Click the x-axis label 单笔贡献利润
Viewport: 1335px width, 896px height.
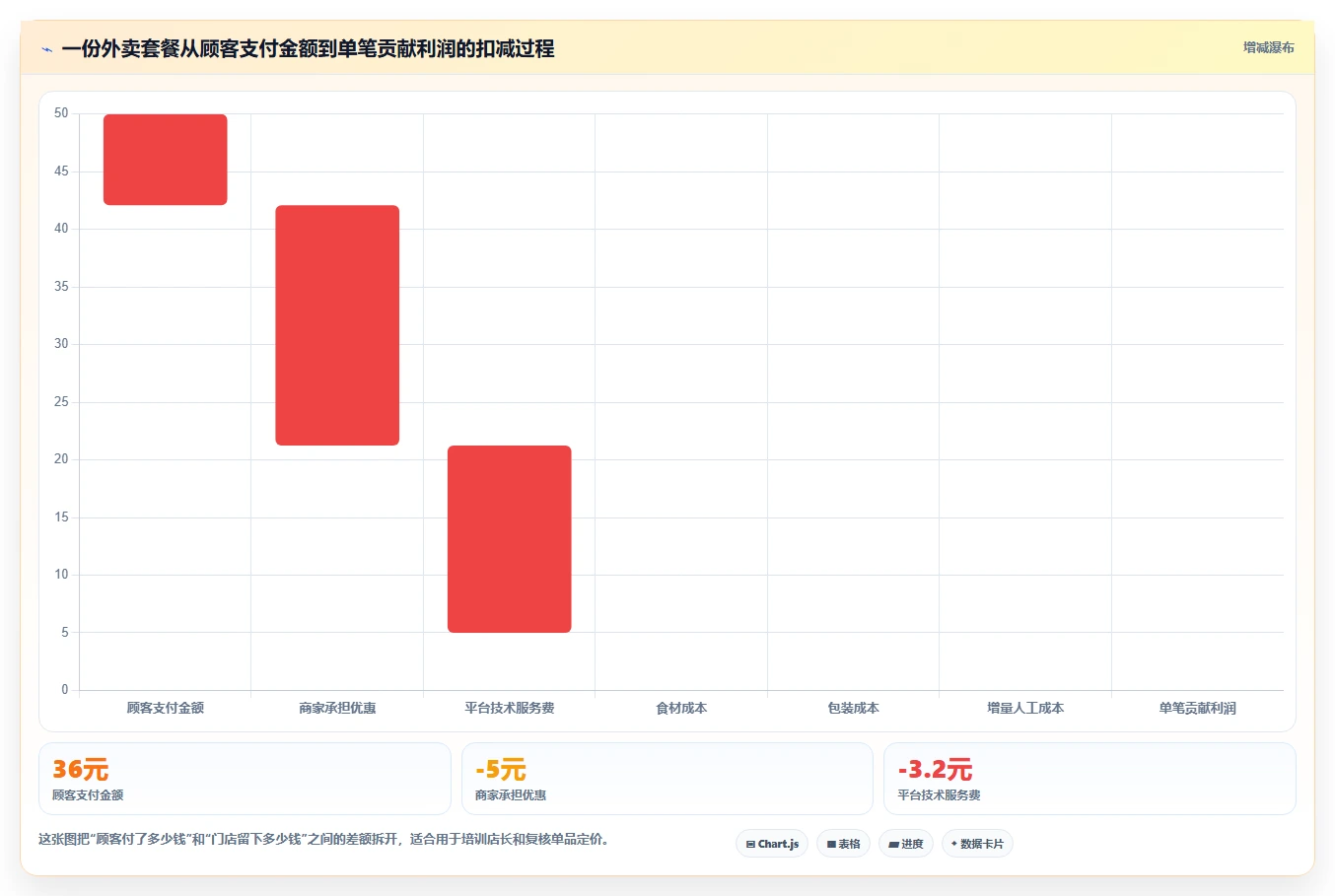1198,708
